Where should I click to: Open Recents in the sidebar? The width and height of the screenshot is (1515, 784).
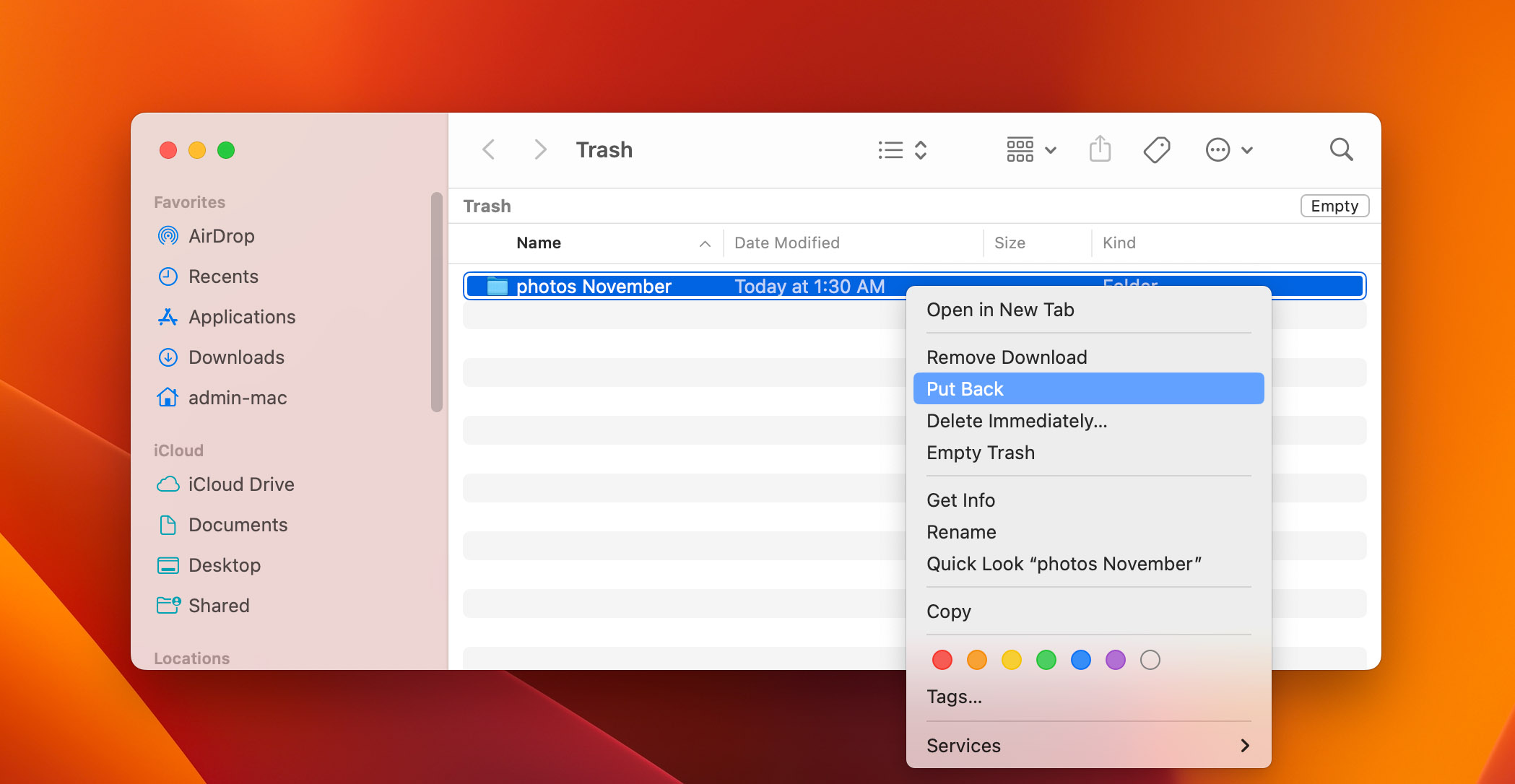[x=223, y=276]
